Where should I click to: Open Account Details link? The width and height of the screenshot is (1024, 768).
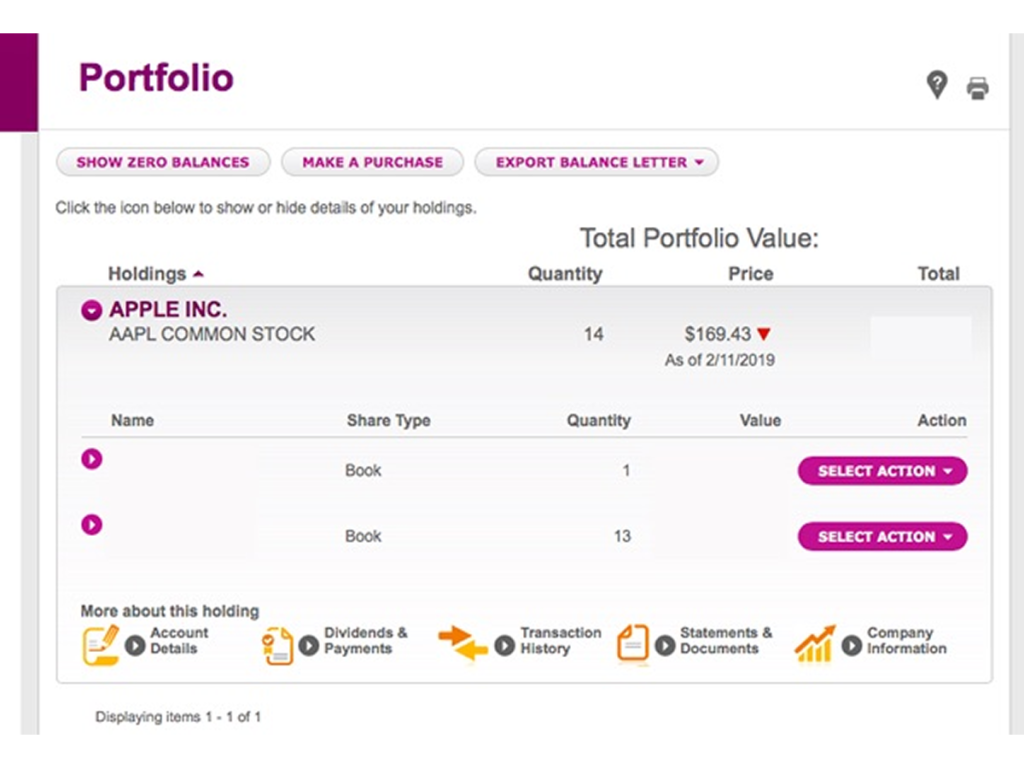tap(179, 641)
